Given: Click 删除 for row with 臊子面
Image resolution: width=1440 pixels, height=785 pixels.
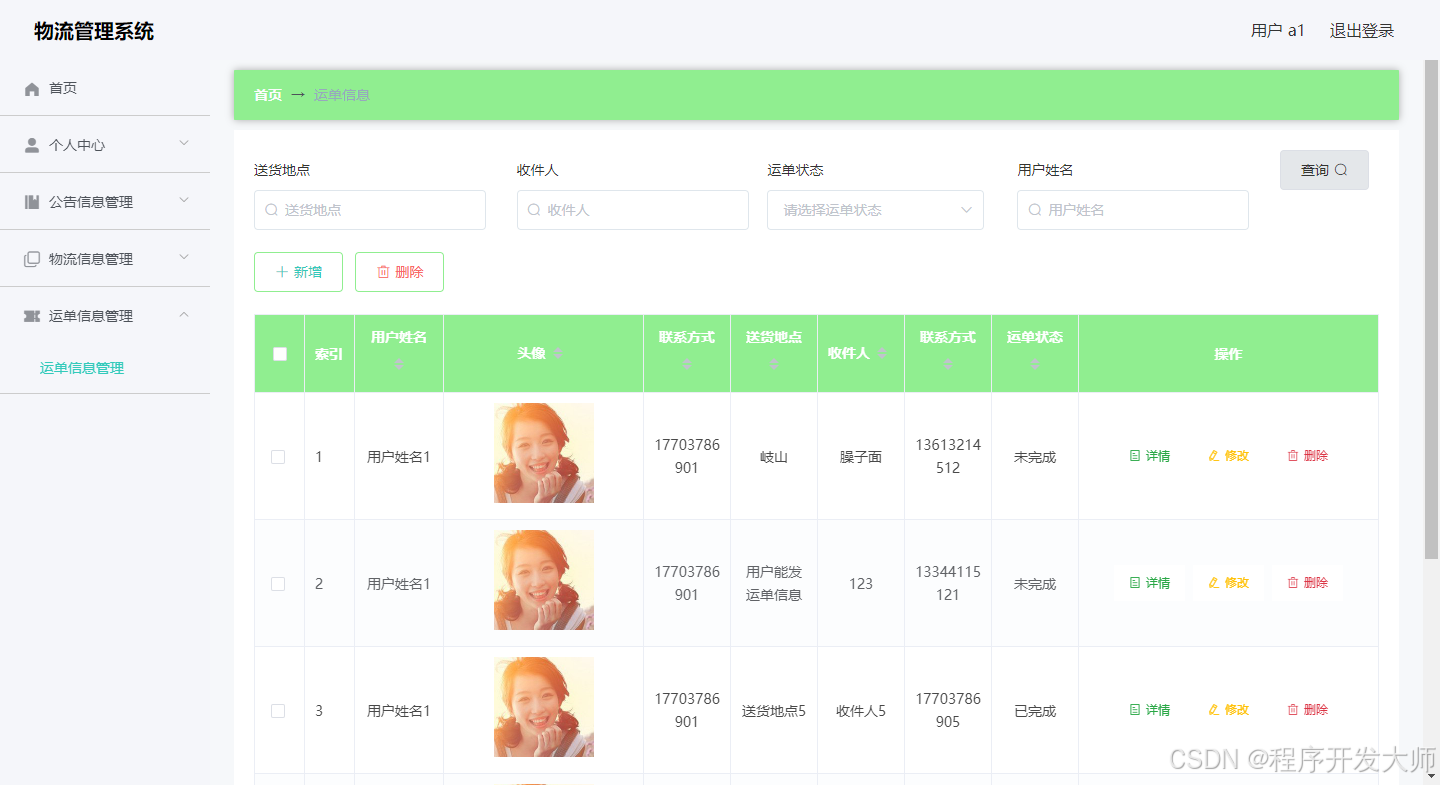Looking at the screenshot, I should click(x=1307, y=456).
